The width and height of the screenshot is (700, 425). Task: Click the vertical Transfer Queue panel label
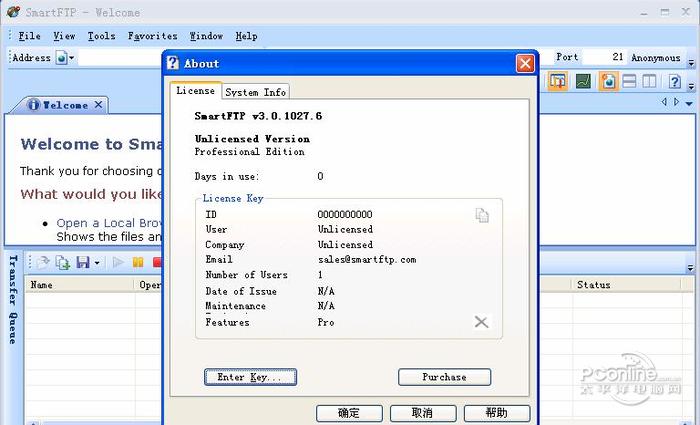[13, 299]
